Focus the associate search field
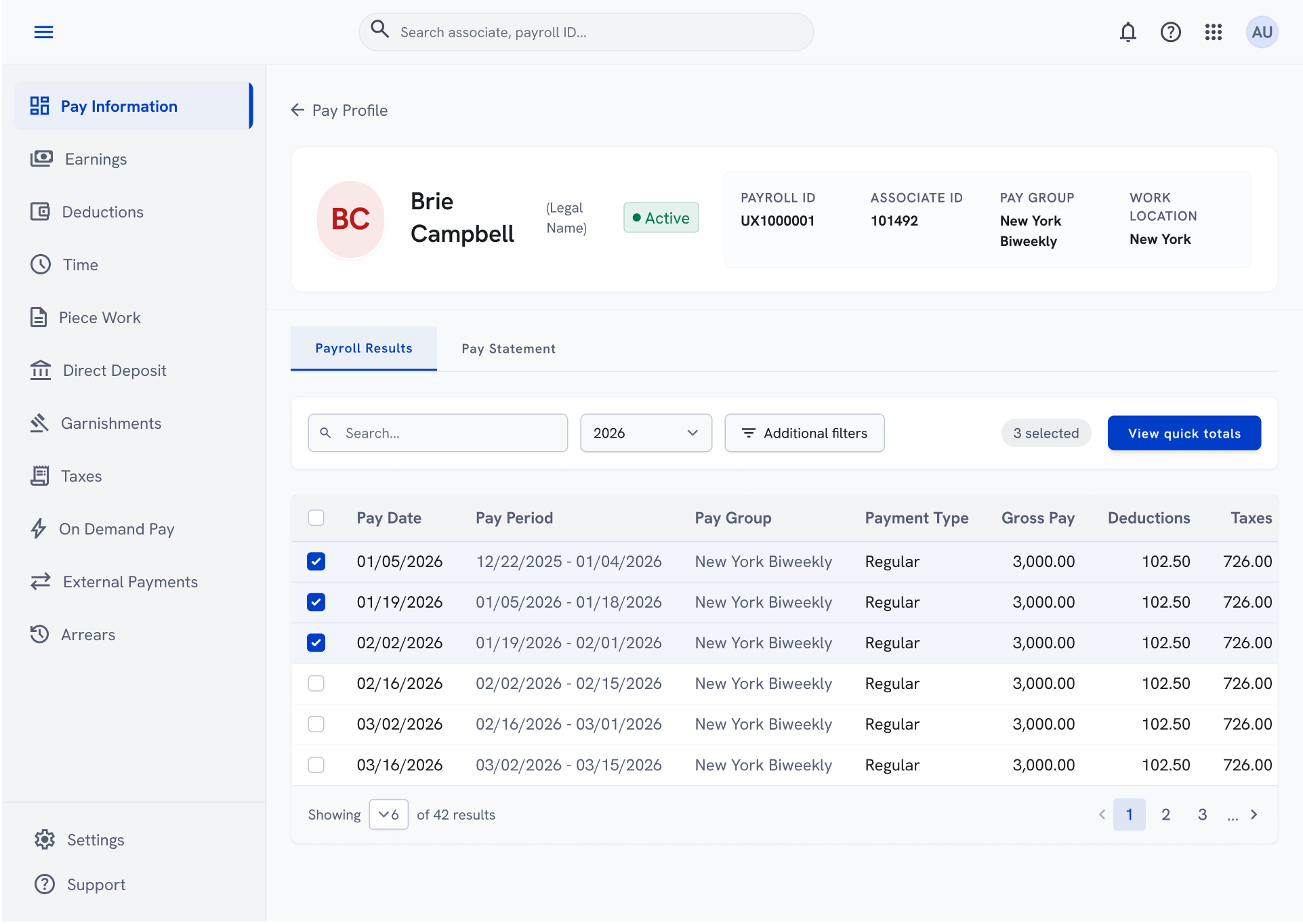This screenshot has width=1303, height=924. (586, 32)
